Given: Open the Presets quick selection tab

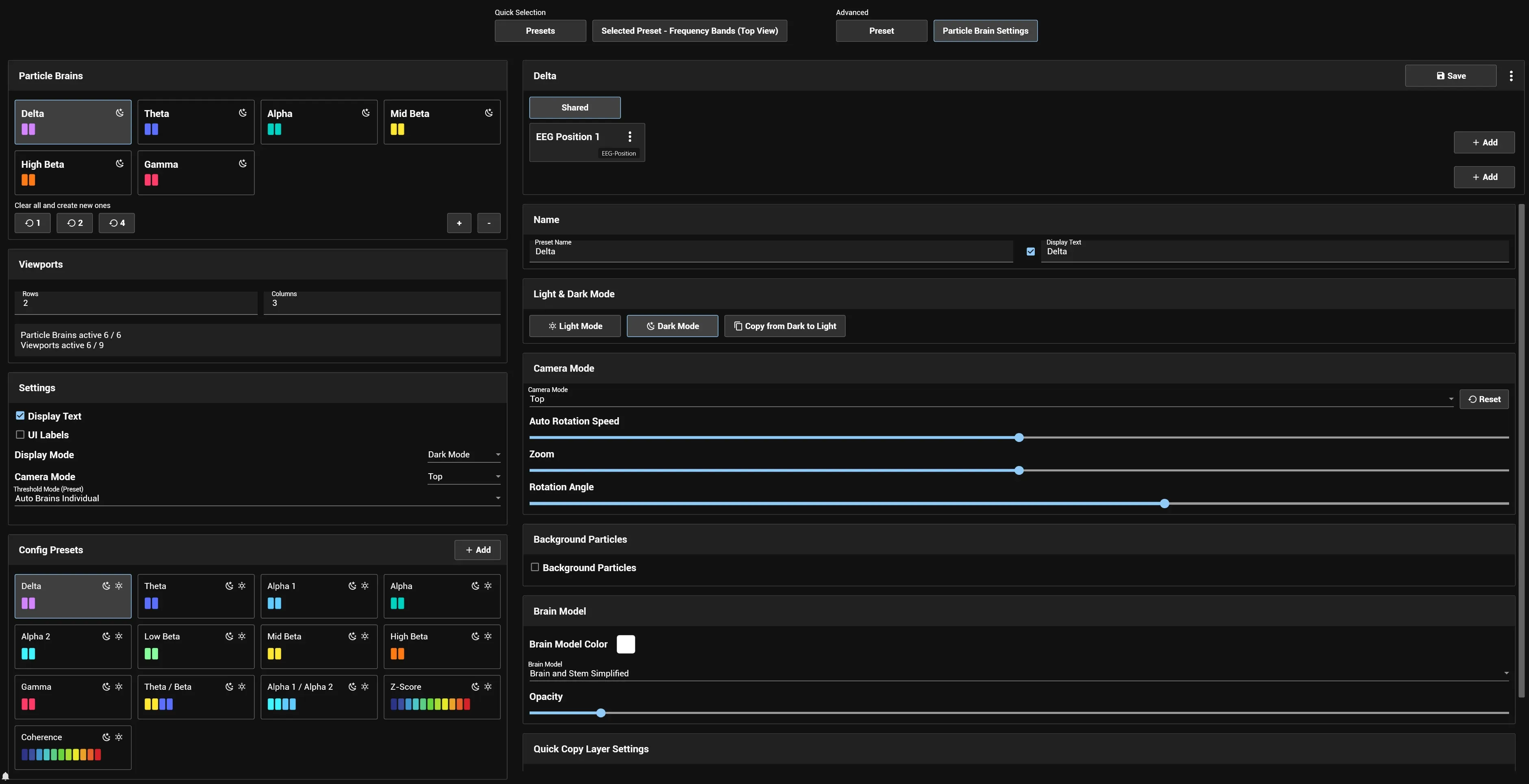Looking at the screenshot, I should click(540, 31).
